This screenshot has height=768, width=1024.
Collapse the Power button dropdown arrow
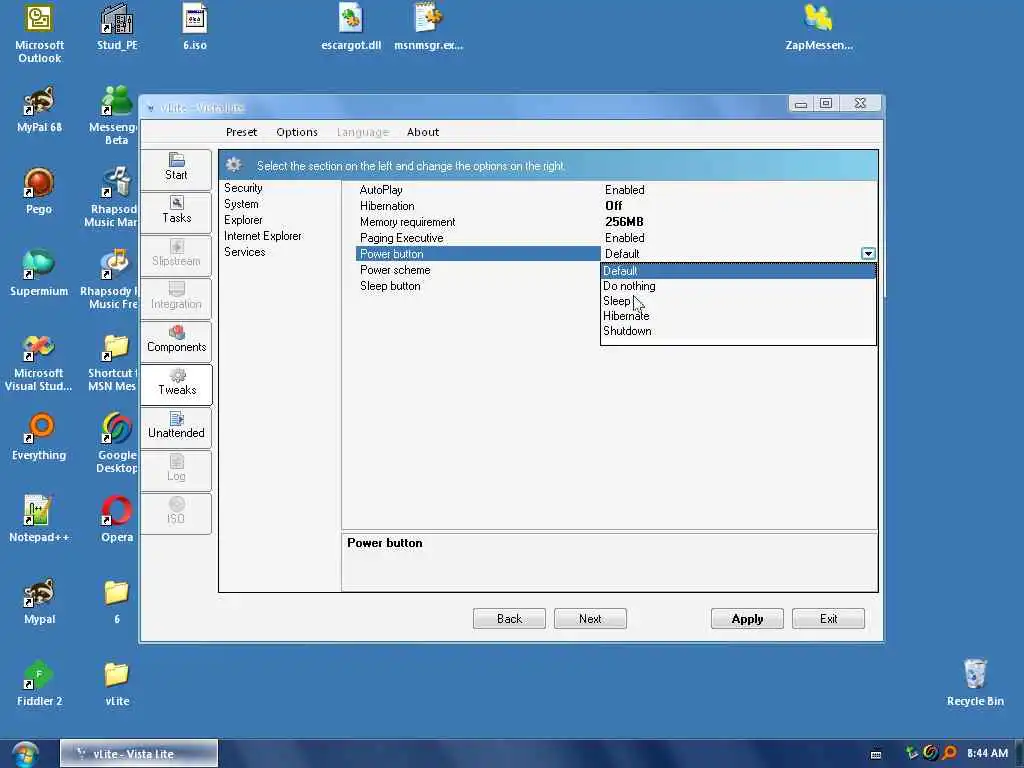coord(868,253)
